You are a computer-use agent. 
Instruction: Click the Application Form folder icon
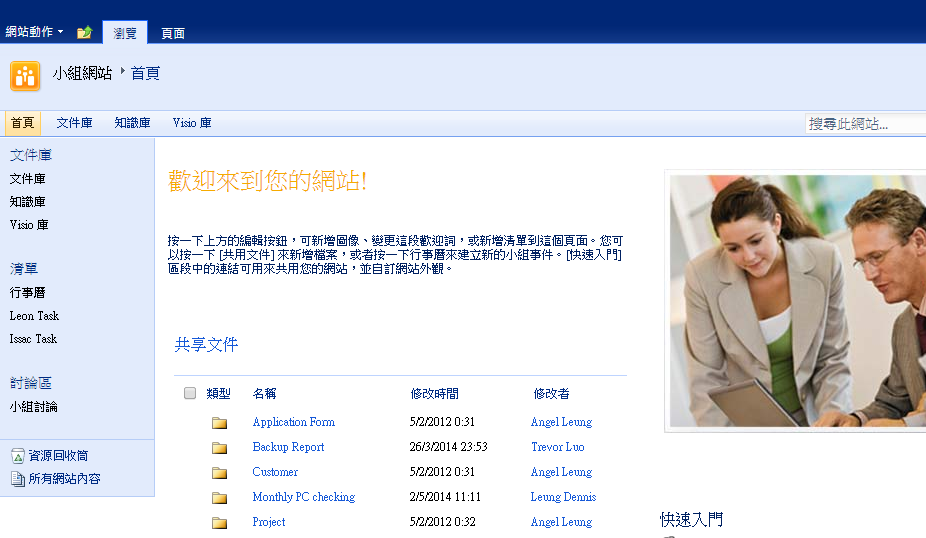[220, 423]
